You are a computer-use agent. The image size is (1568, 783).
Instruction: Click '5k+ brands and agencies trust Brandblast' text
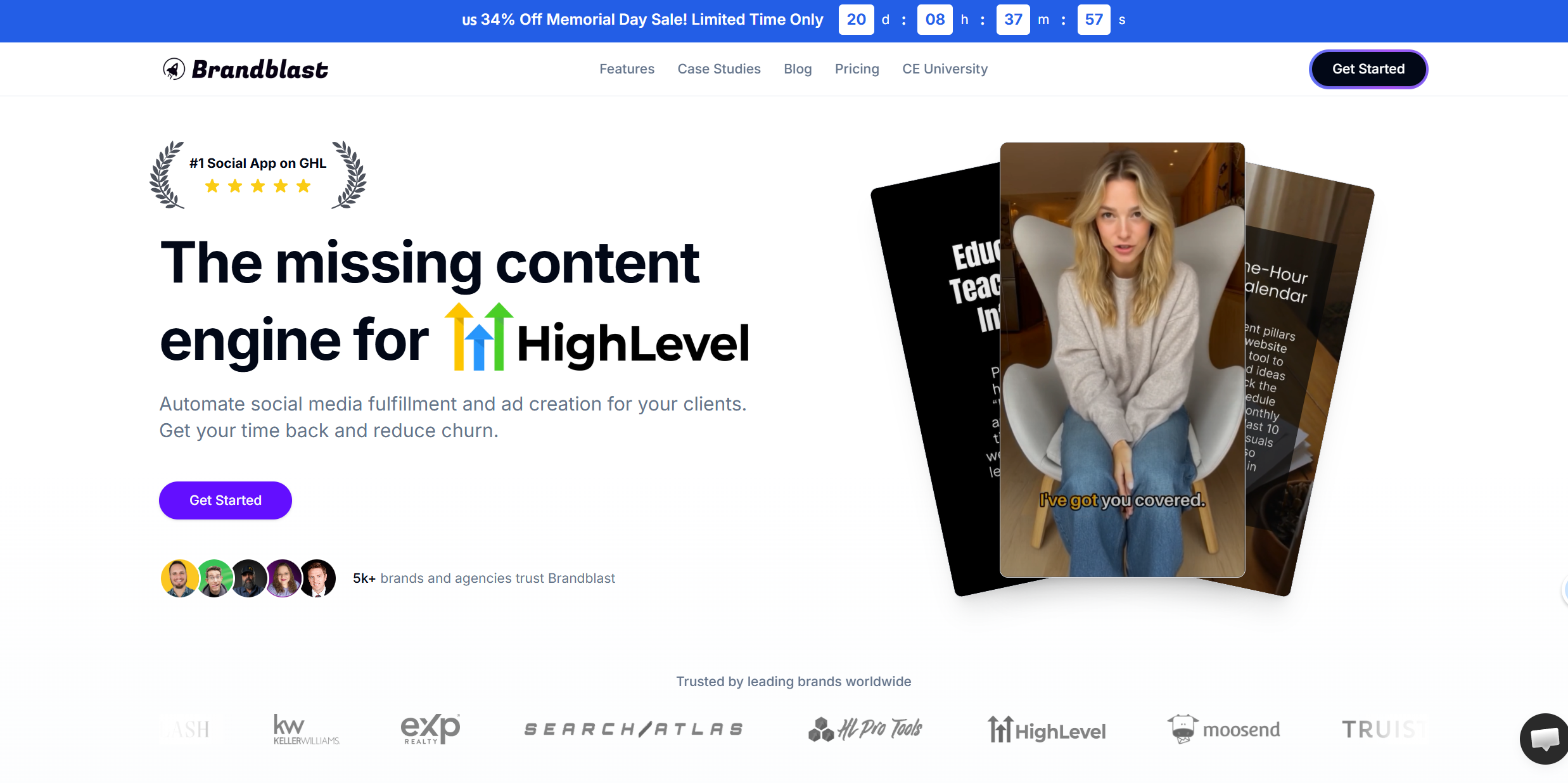(x=484, y=578)
